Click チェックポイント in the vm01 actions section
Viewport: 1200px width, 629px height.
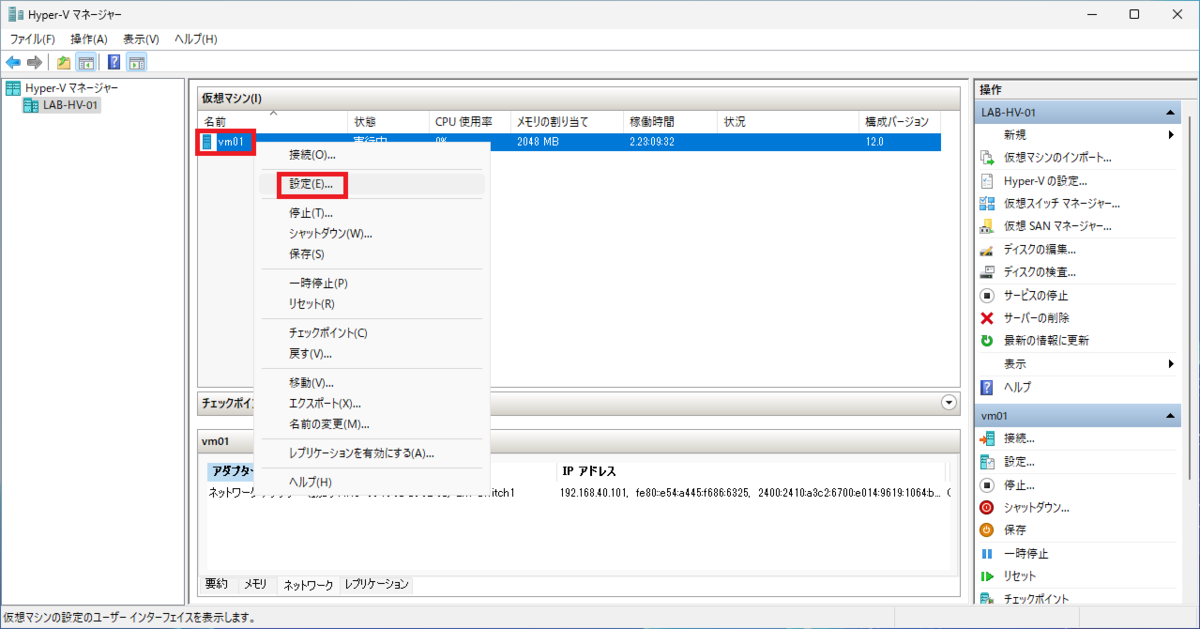click(1036, 599)
